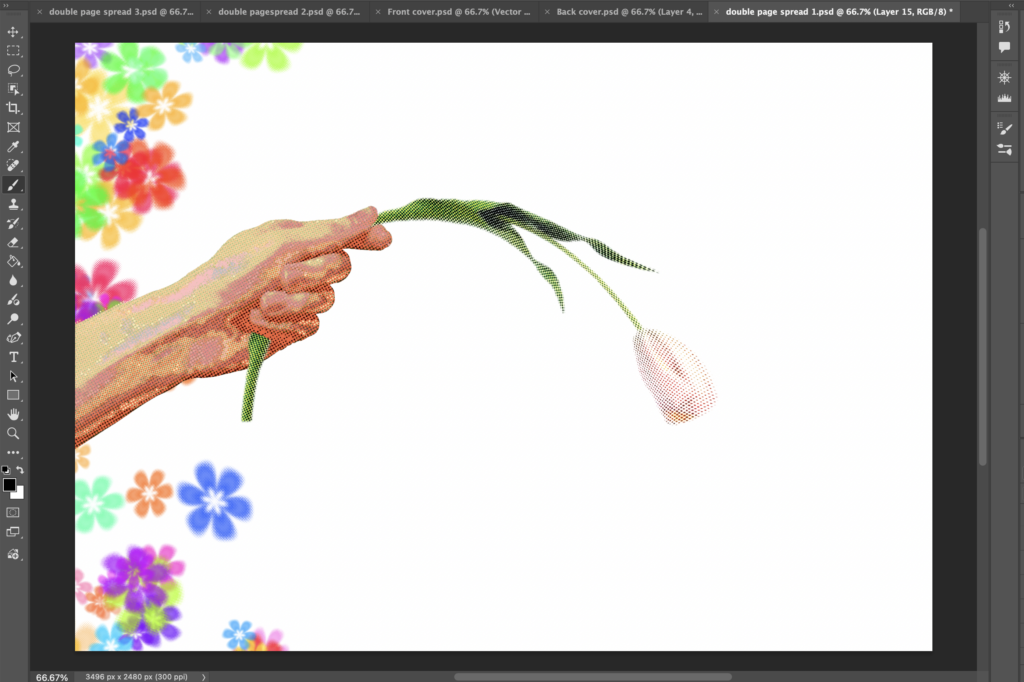Image resolution: width=1024 pixels, height=682 pixels.
Task: Open the Brush Settings panel icon
Action: (x=1005, y=128)
